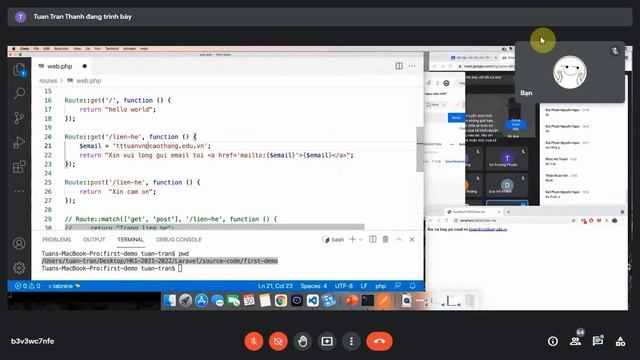The height and width of the screenshot is (360, 640).
Task: Toggle the microphone on in Meet
Action: click(x=253, y=341)
